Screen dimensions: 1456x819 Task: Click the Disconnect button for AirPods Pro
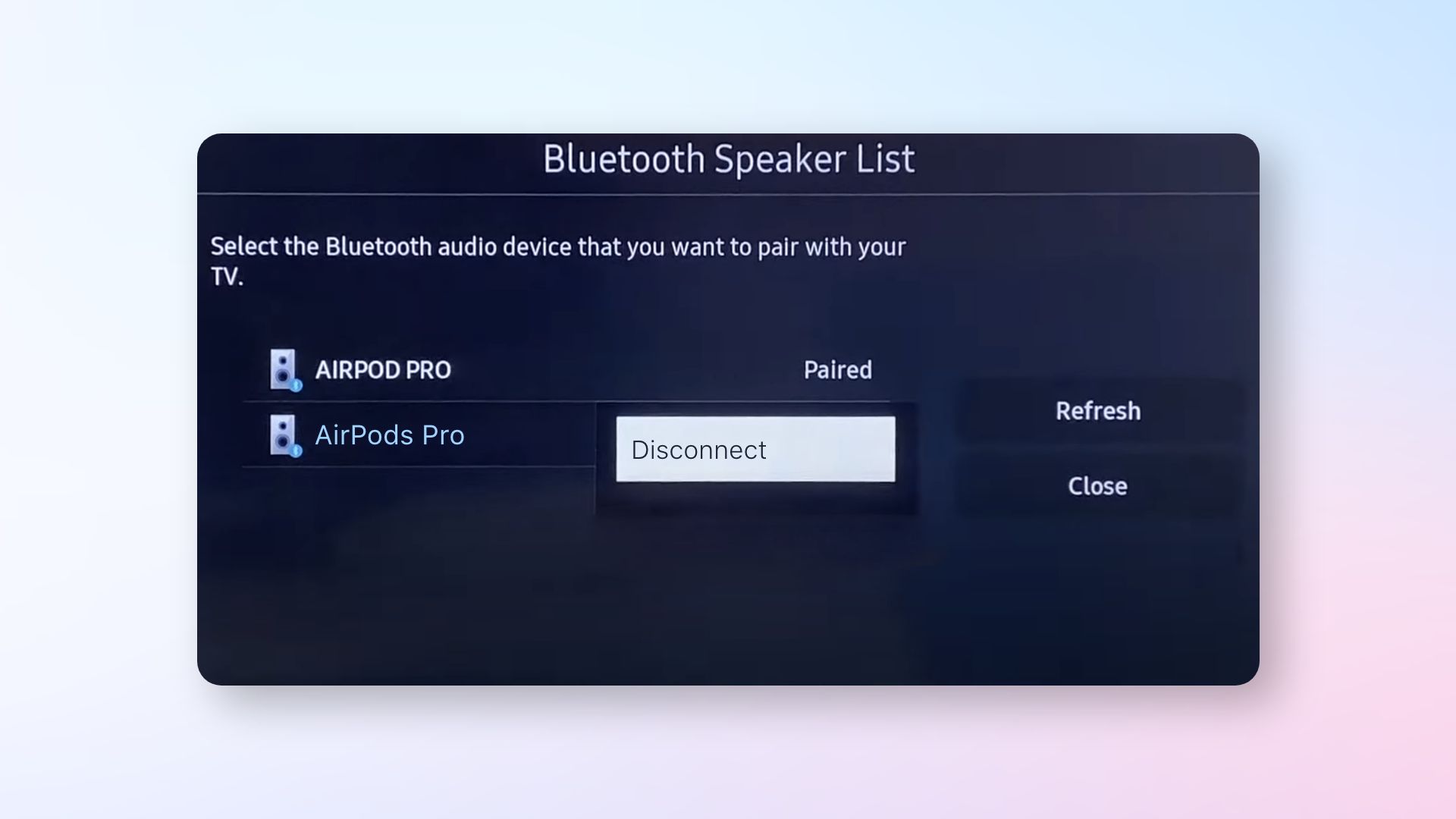pos(755,449)
